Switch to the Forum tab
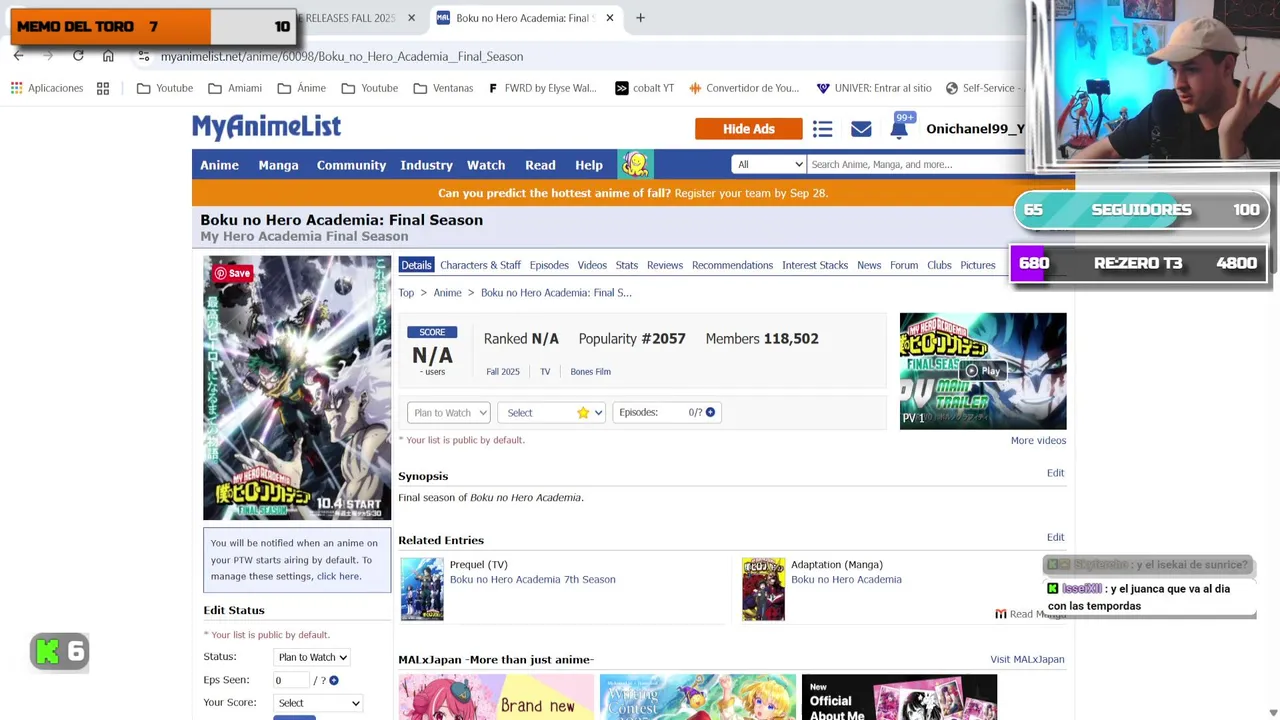Image resolution: width=1280 pixels, height=720 pixels. point(904,265)
